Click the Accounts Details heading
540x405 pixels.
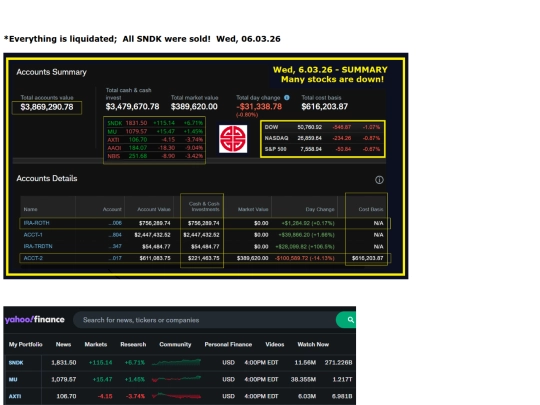click(x=47, y=178)
